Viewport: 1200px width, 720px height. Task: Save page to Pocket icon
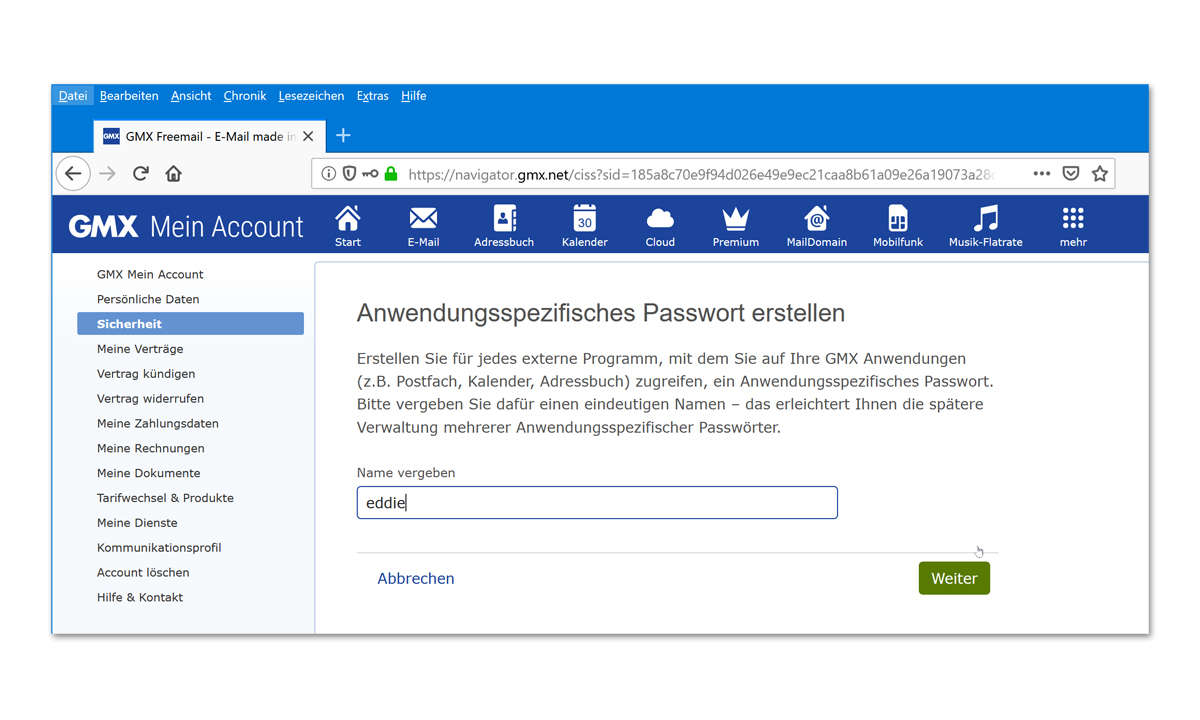[x=1071, y=173]
